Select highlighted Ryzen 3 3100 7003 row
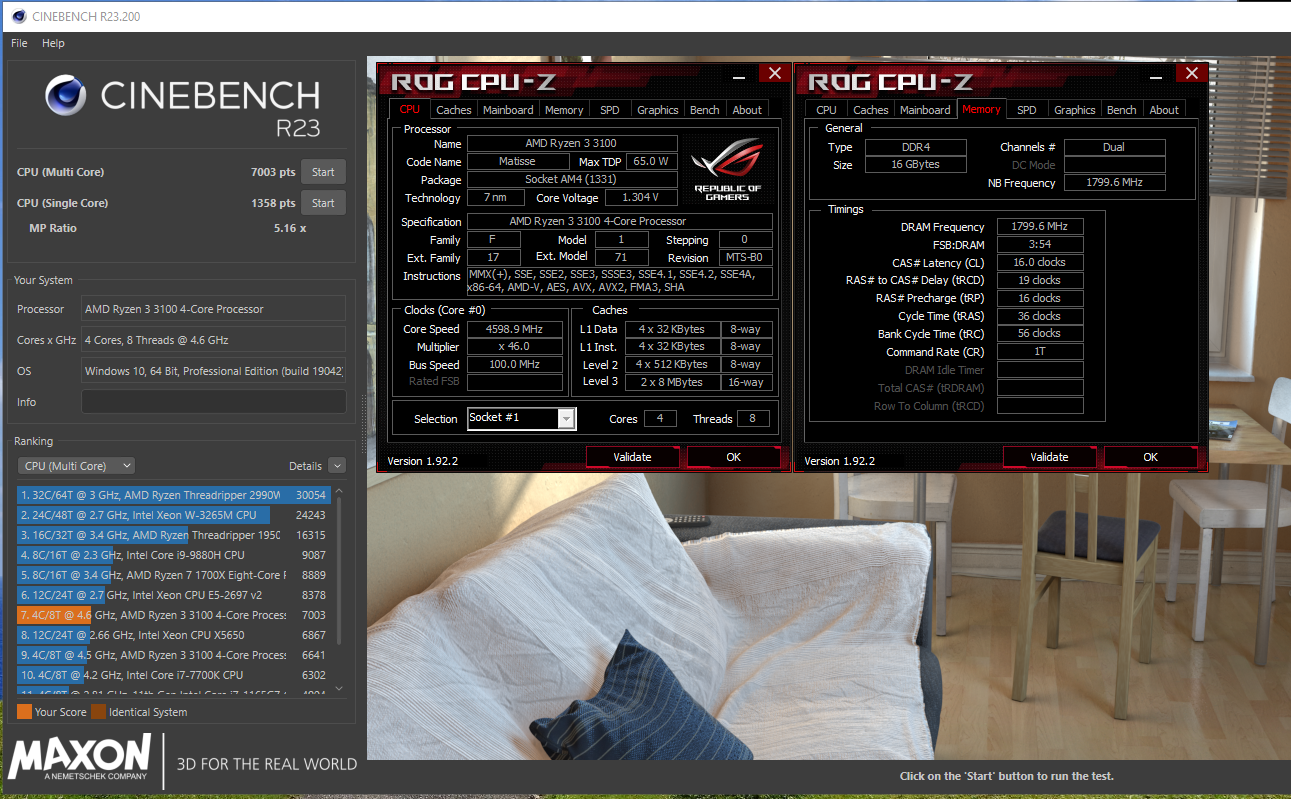 pyautogui.click(x=173, y=615)
